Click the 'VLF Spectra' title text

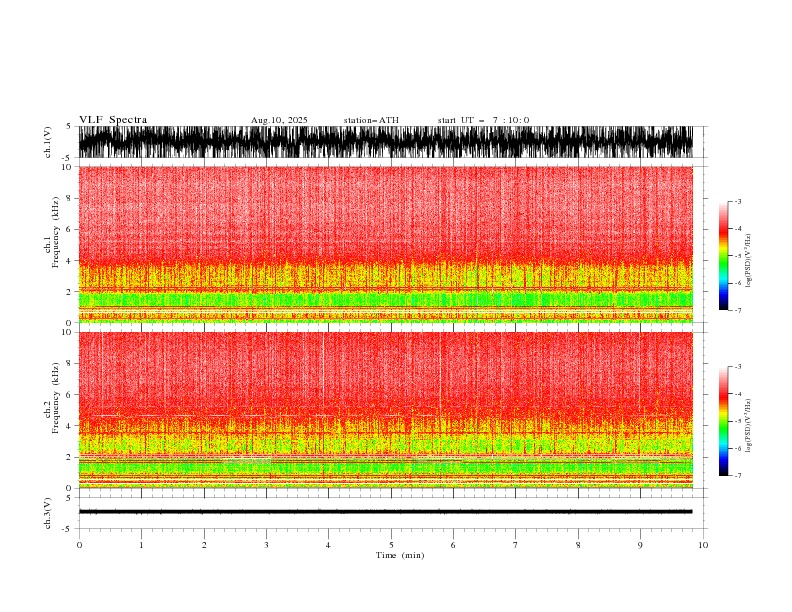[113, 120]
